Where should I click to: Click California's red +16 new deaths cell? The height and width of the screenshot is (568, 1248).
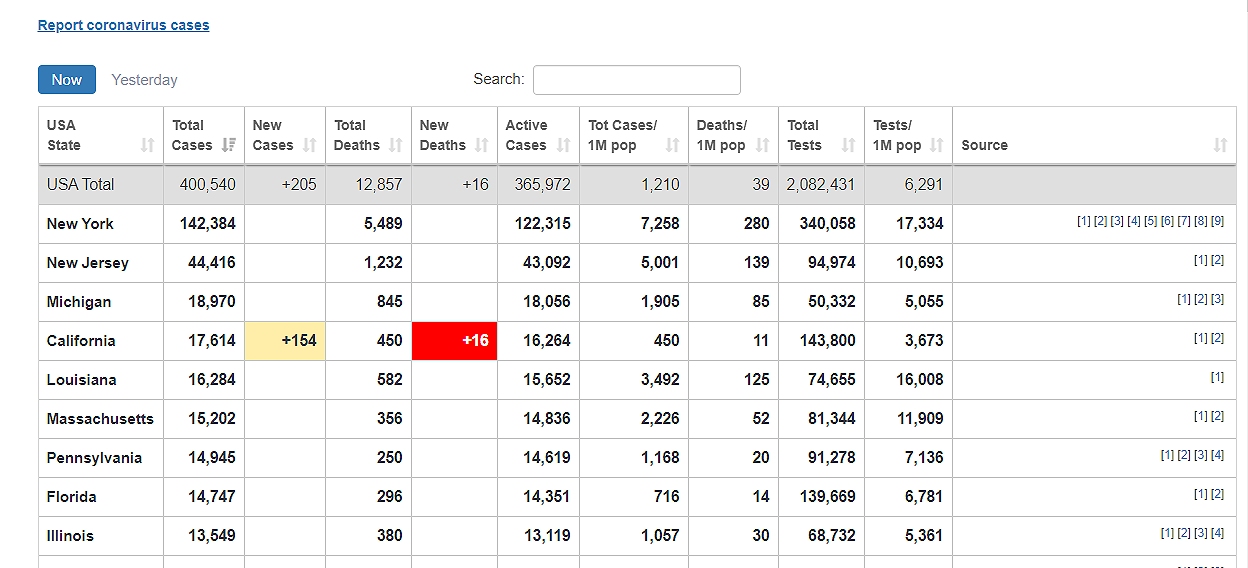(454, 341)
